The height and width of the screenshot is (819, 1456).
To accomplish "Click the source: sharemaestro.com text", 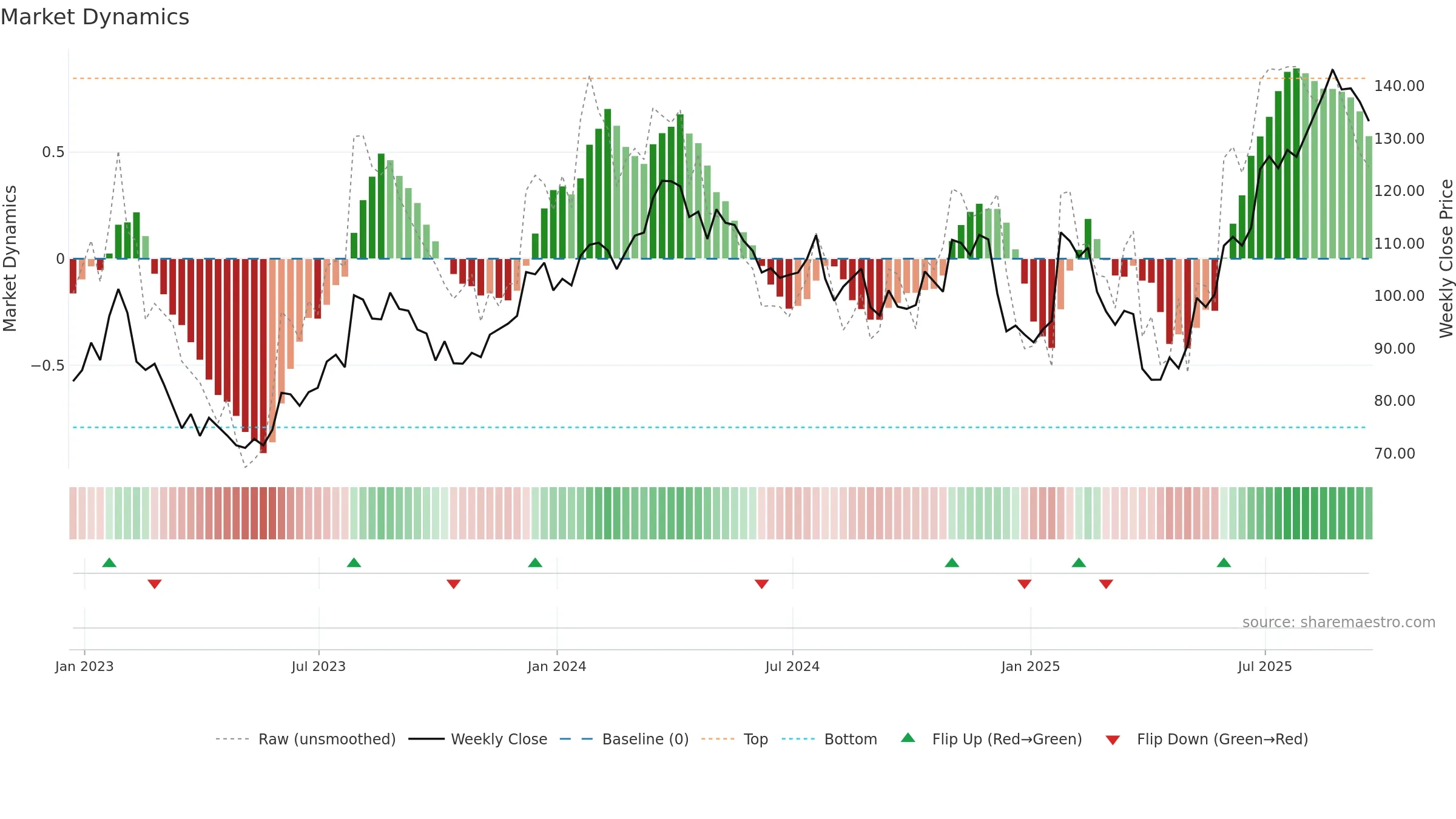I will pos(1339,622).
